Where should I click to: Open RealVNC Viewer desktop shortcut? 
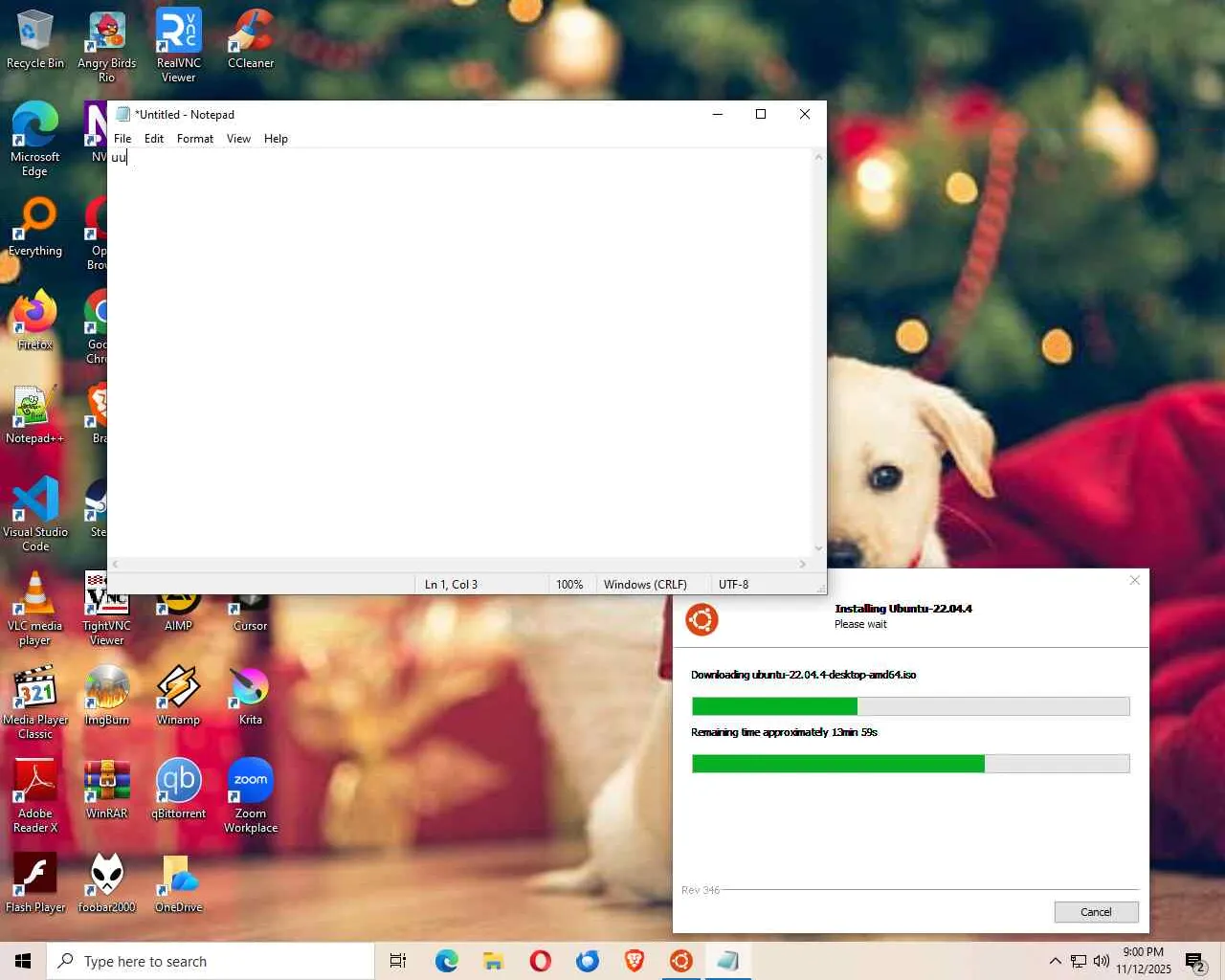click(178, 46)
